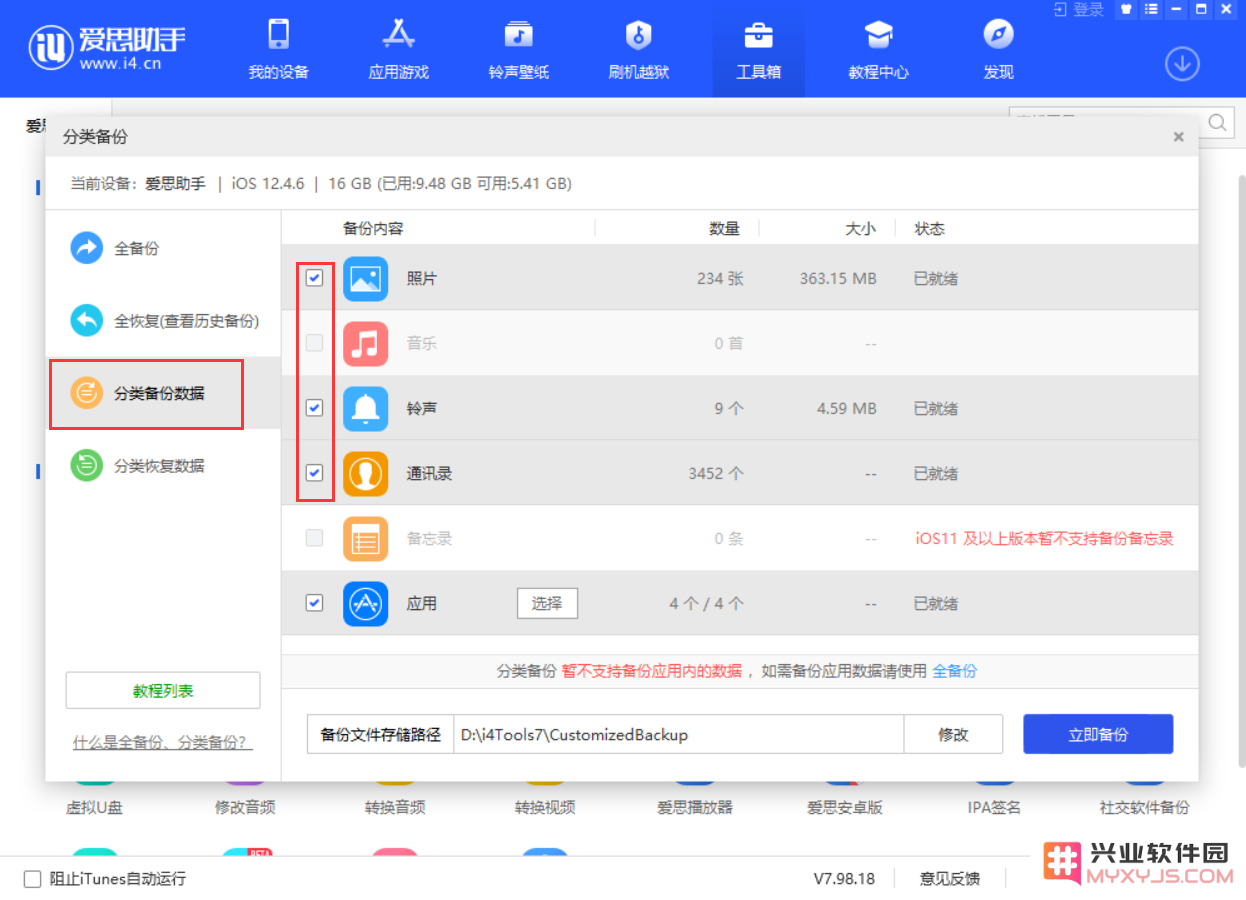The width and height of the screenshot is (1246, 900).
Task: Click the orange 分类备份数据 icon
Action: pyautogui.click(x=87, y=393)
